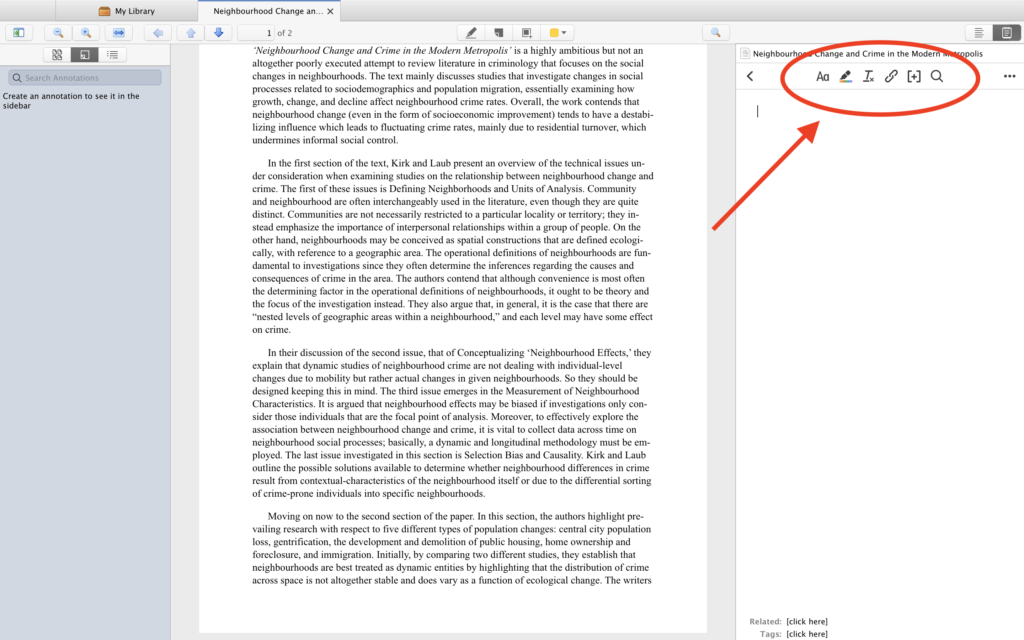The height and width of the screenshot is (640, 1024).
Task: Zoom in on the PDF
Action: click(86, 33)
